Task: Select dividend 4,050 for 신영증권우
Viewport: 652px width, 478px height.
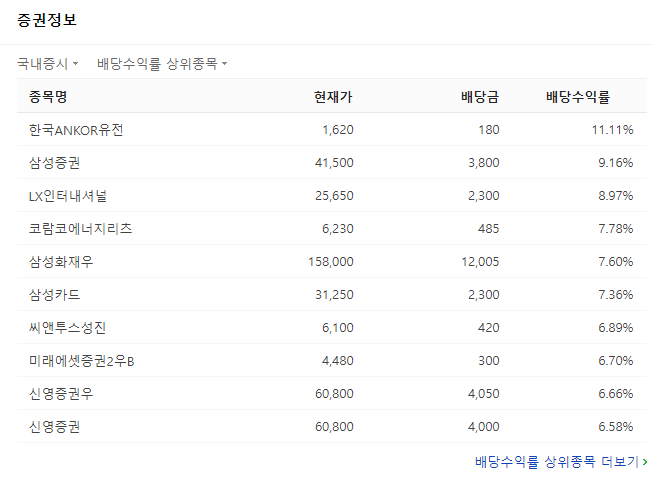Action: tap(484, 394)
